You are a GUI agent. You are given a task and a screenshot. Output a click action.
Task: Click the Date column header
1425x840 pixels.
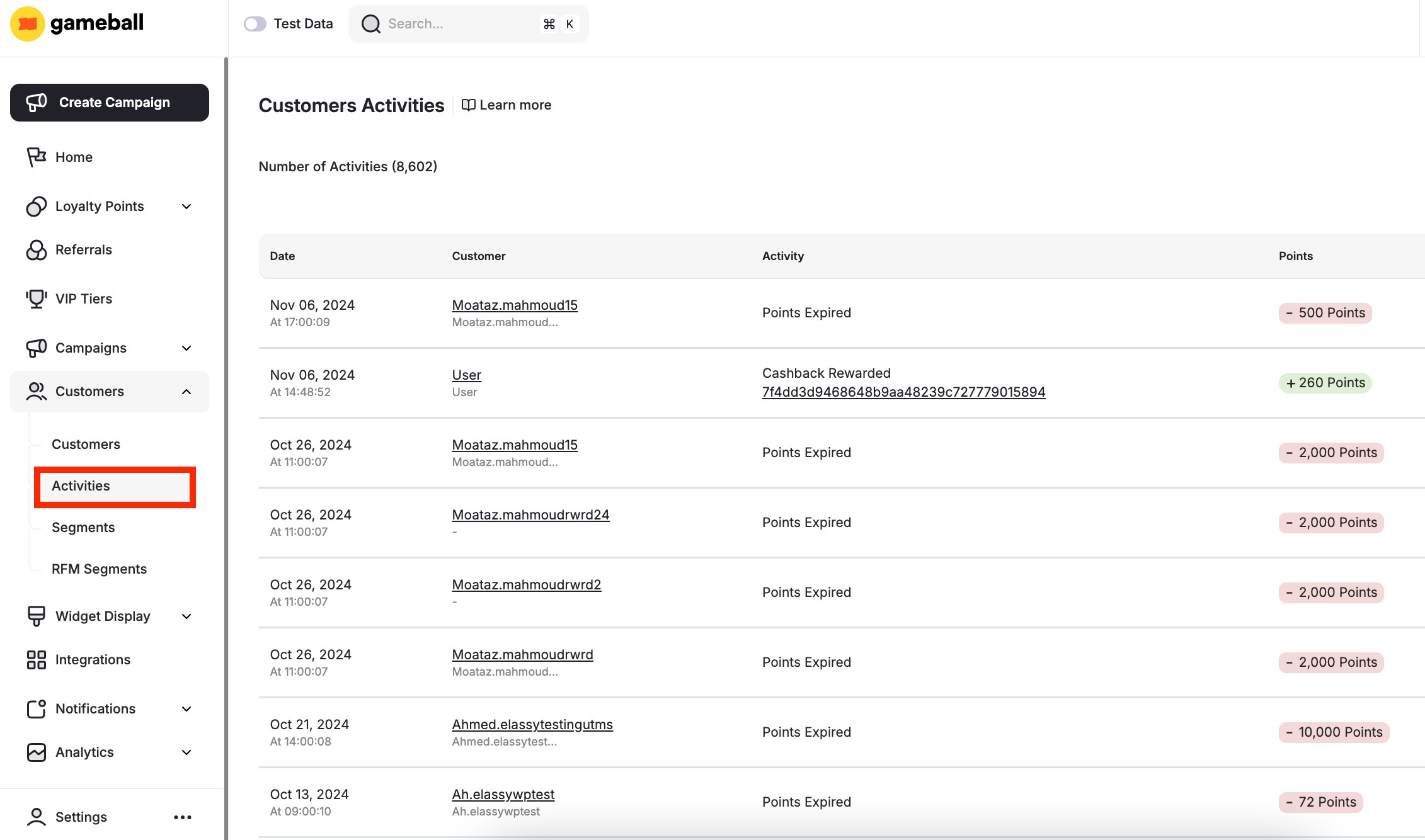(282, 256)
